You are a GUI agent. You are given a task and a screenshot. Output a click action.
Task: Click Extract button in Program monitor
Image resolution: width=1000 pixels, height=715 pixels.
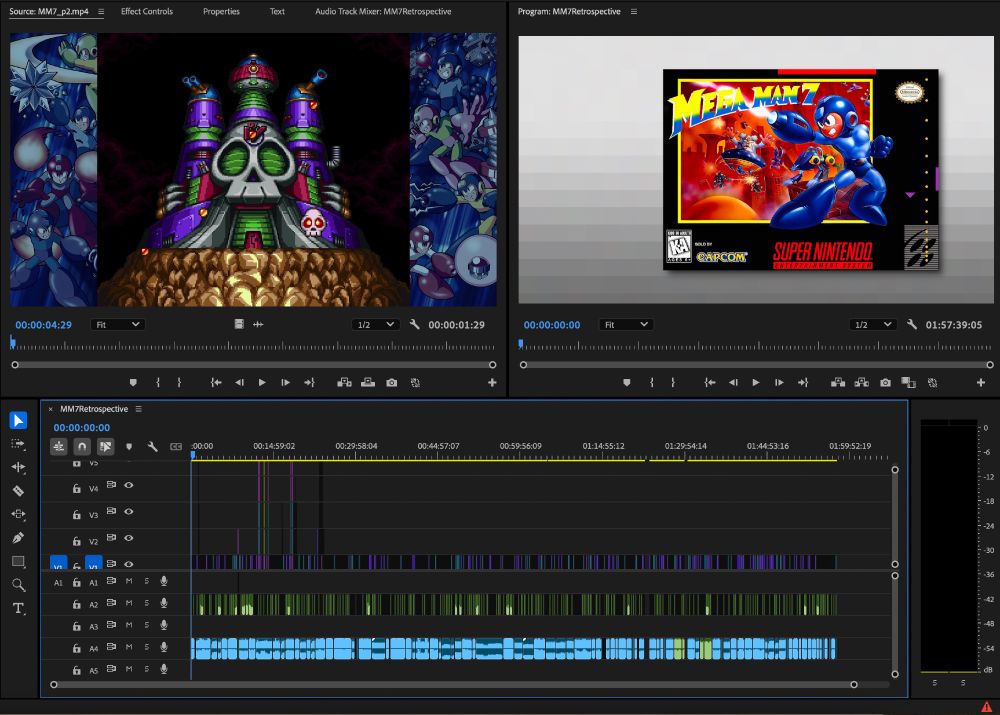(862, 383)
